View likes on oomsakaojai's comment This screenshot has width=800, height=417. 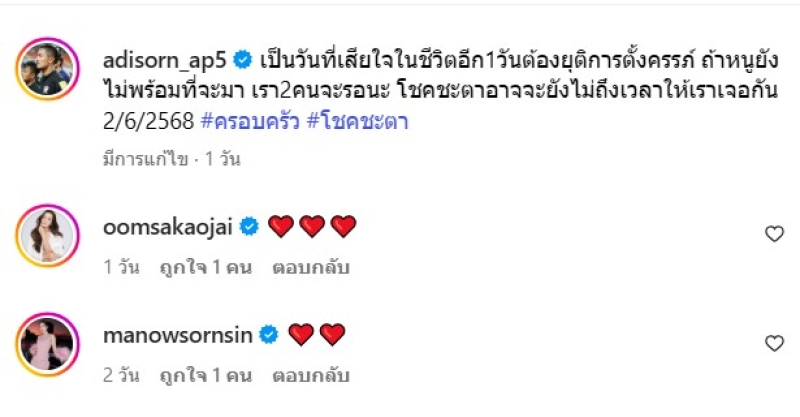pyautogui.click(x=204, y=269)
